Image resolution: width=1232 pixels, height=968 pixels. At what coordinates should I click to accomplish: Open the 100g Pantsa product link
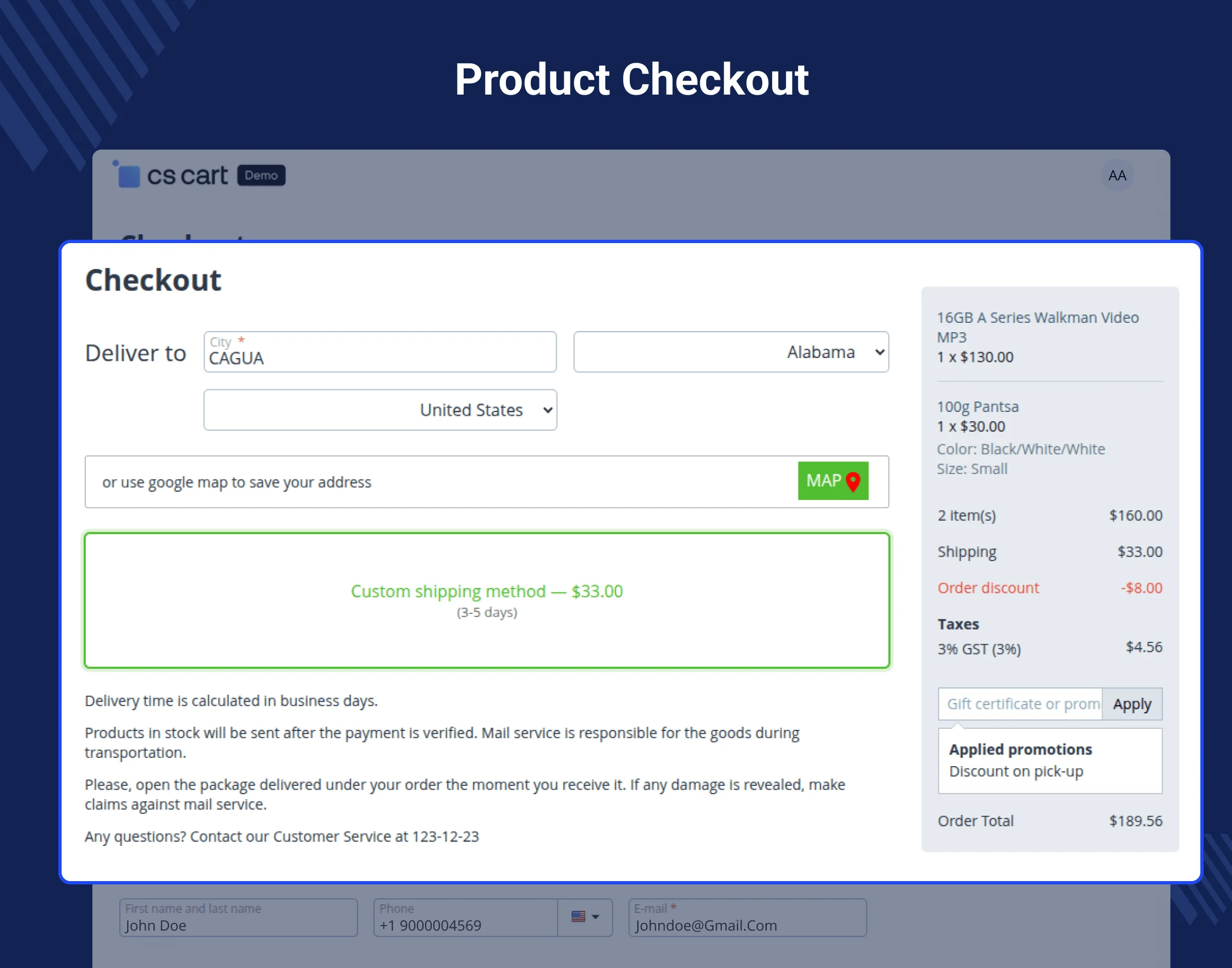pyautogui.click(x=977, y=407)
